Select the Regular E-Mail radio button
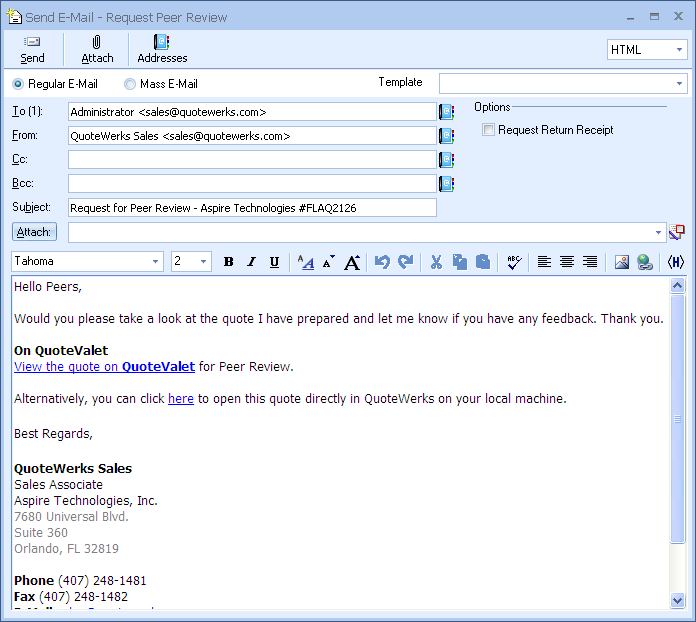This screenshot has height=622, width=696. [x=18, y=84]
